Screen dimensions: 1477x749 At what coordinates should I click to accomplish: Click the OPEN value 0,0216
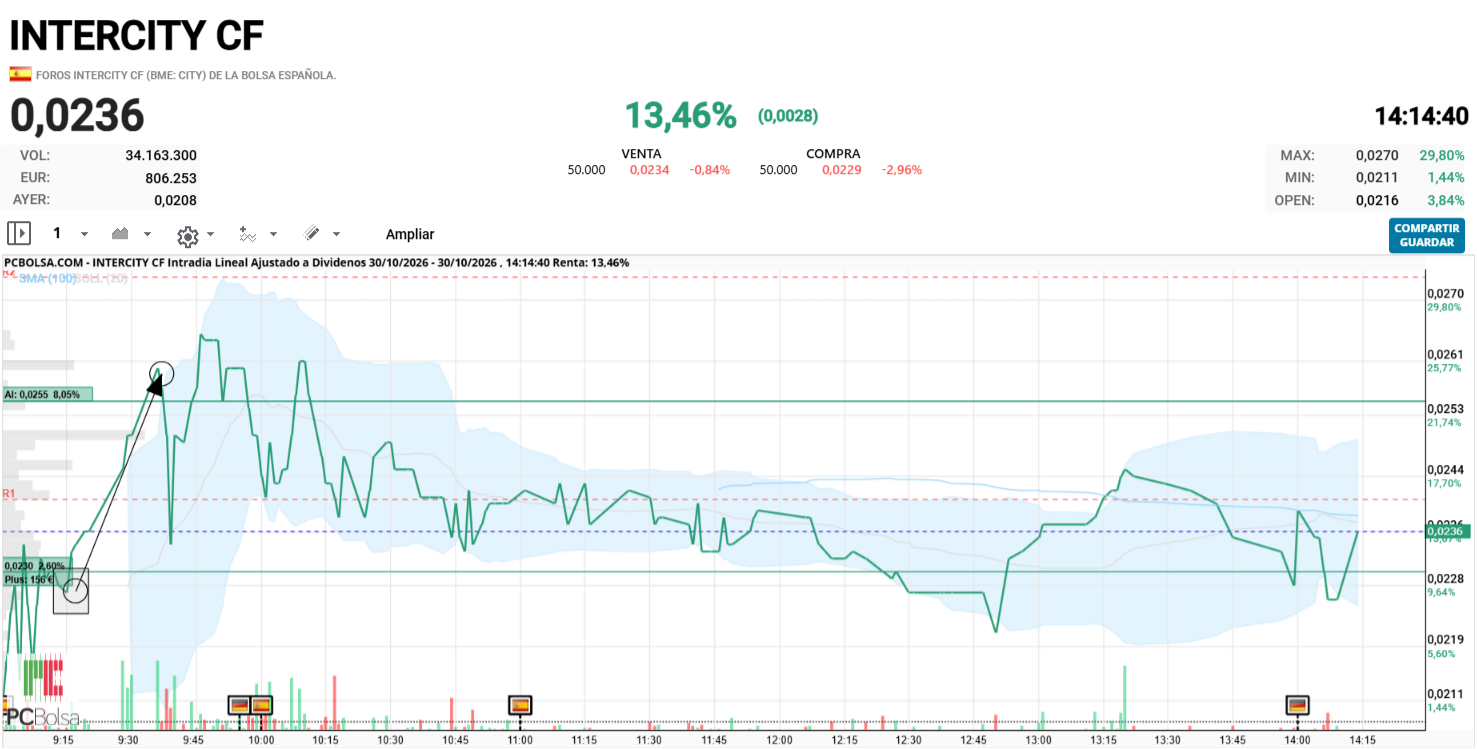point(1377,200)
